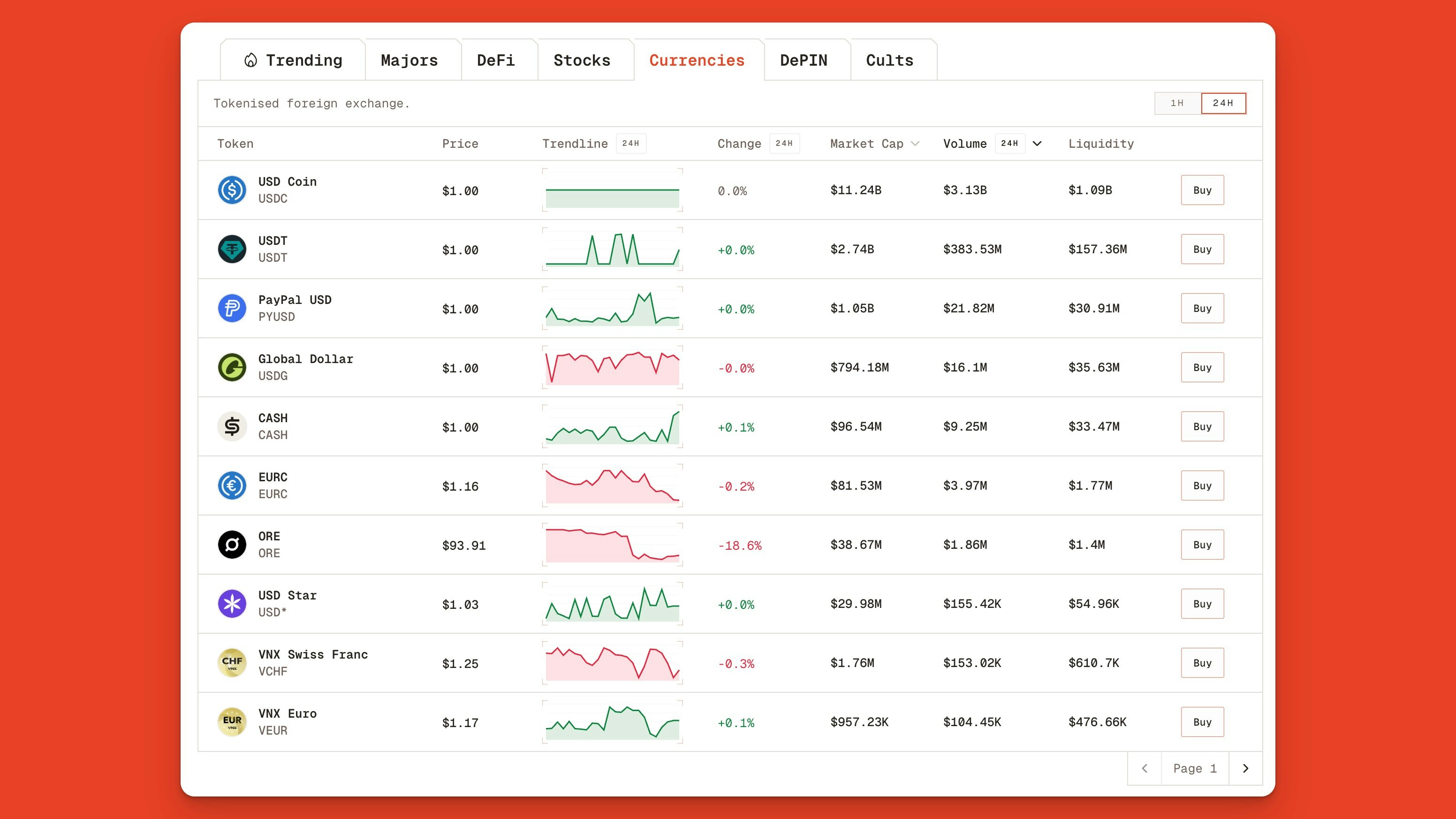Click the EURC euro coin icon
The height and width of the screenshot is (819, 1456).
pyautogui.click(x=232, y=485)
